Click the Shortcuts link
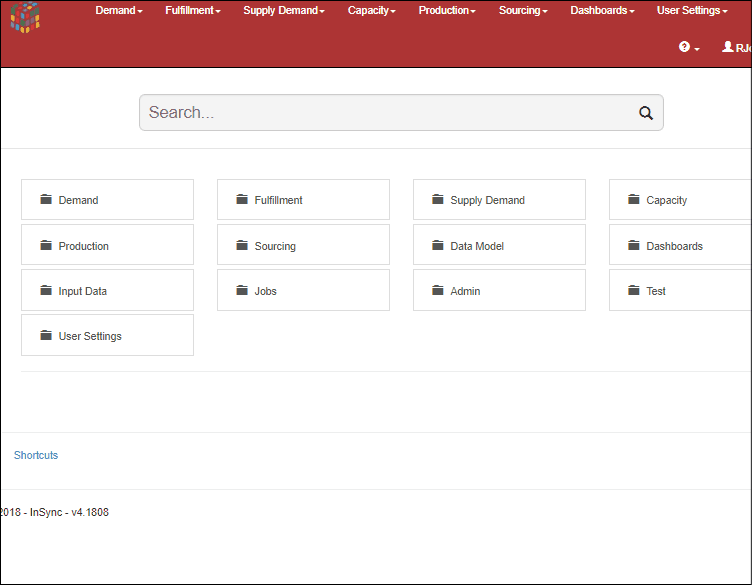752x585 pixels. click(x=36, y=455)
